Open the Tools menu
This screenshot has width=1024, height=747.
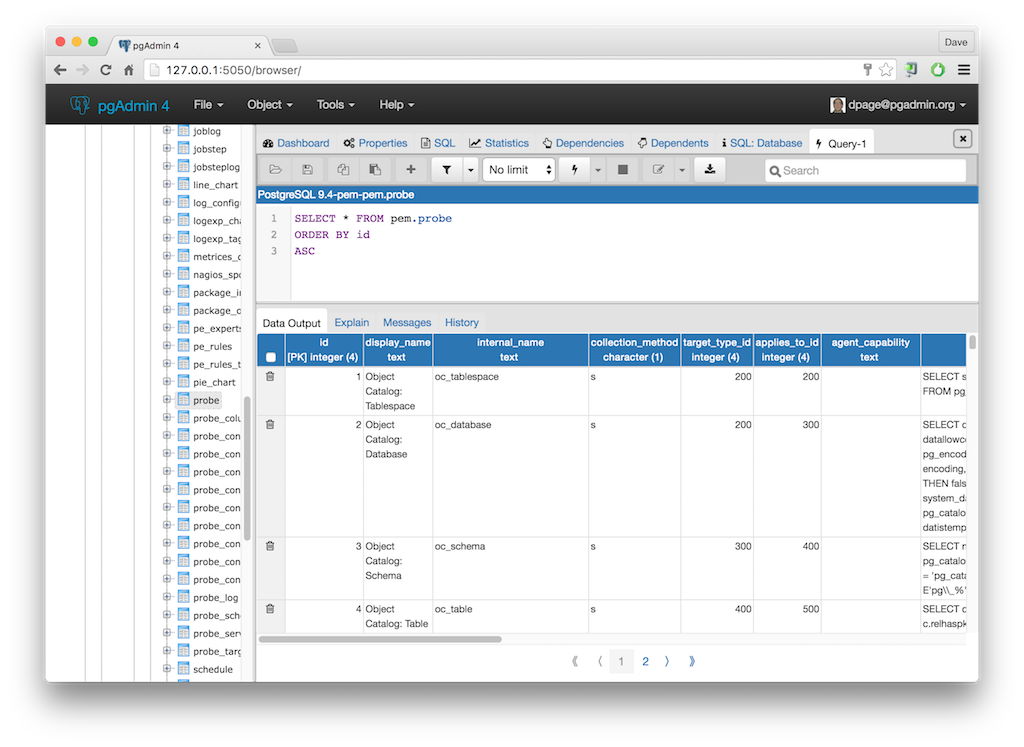coord(336,104)
